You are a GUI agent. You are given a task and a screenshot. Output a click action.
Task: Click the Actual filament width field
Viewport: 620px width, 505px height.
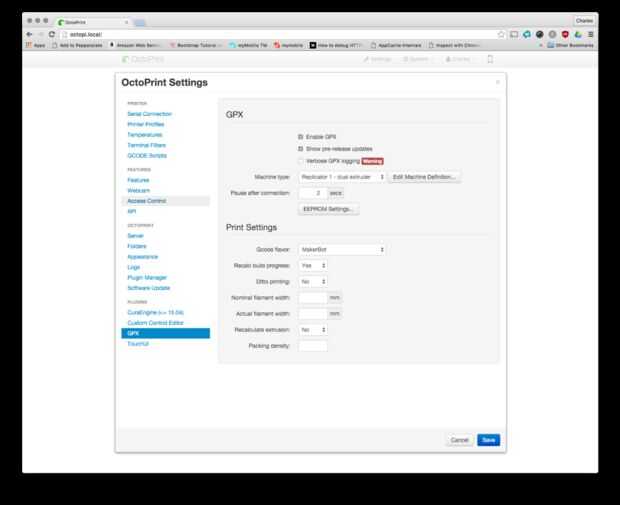coord(312,314)
